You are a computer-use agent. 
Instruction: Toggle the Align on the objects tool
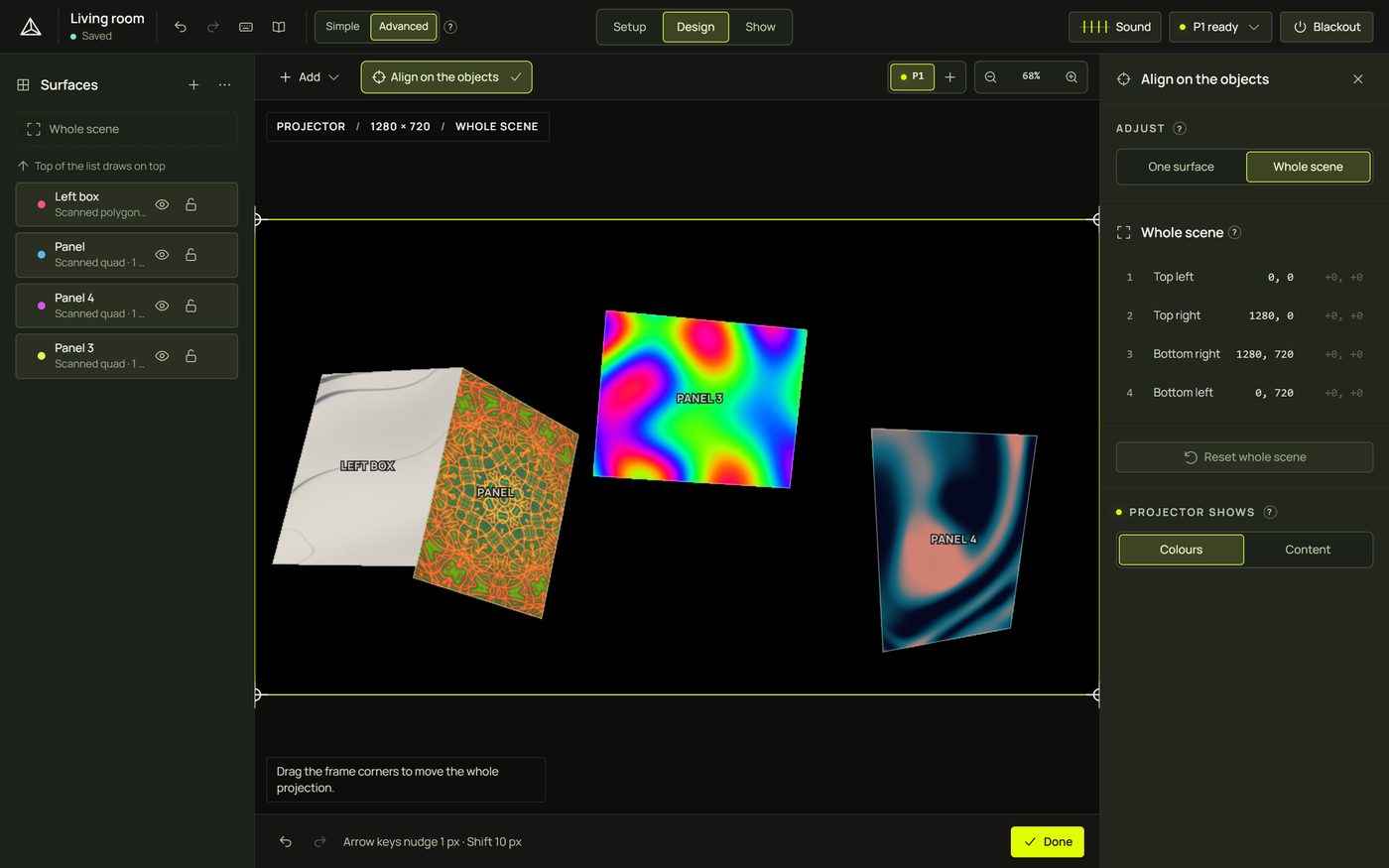(446, 77)
